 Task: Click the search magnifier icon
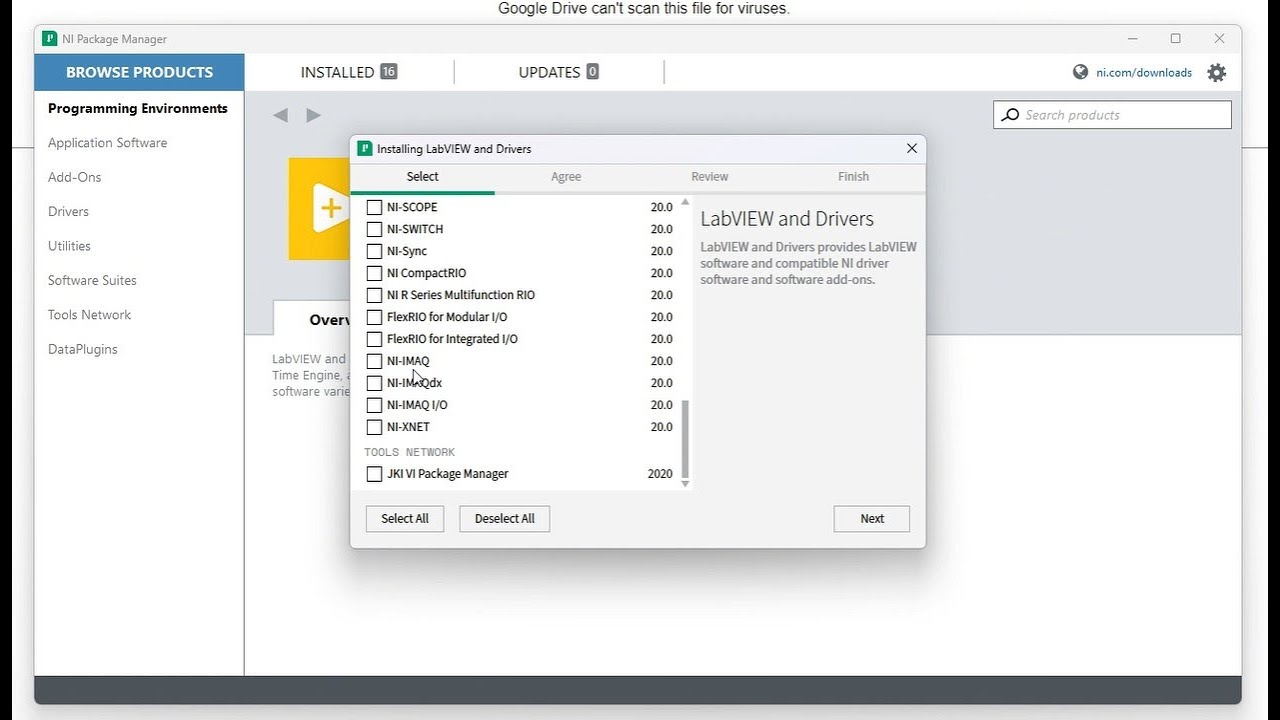tap(1010, 115)
